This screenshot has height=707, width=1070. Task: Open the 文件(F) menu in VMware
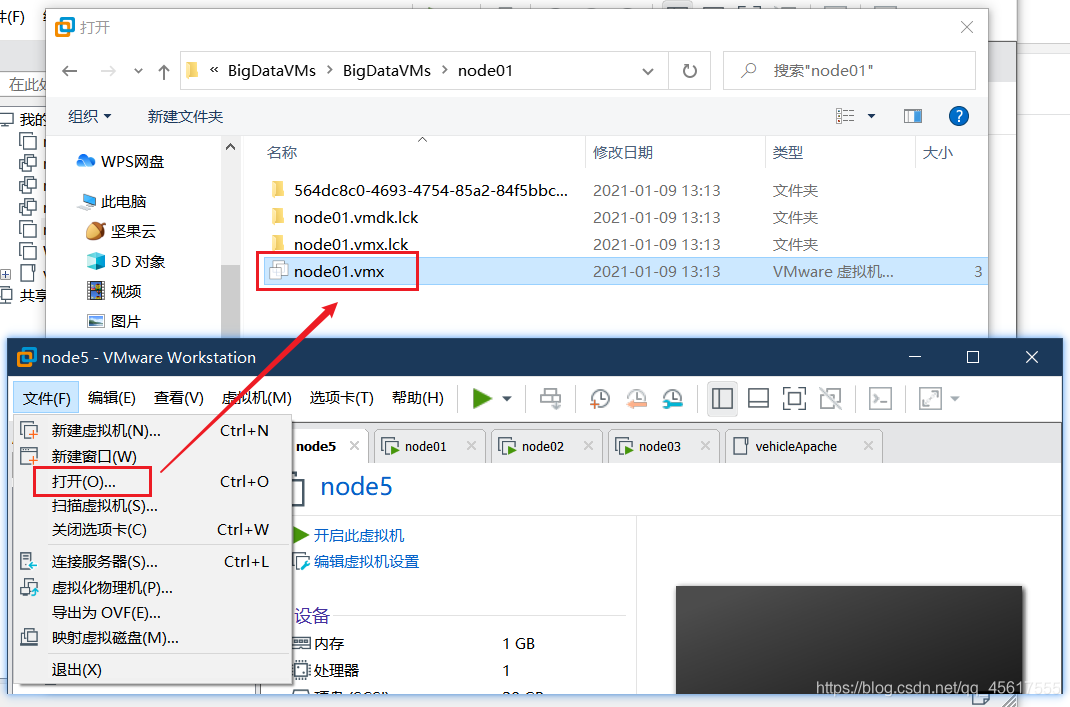(46, 398)
